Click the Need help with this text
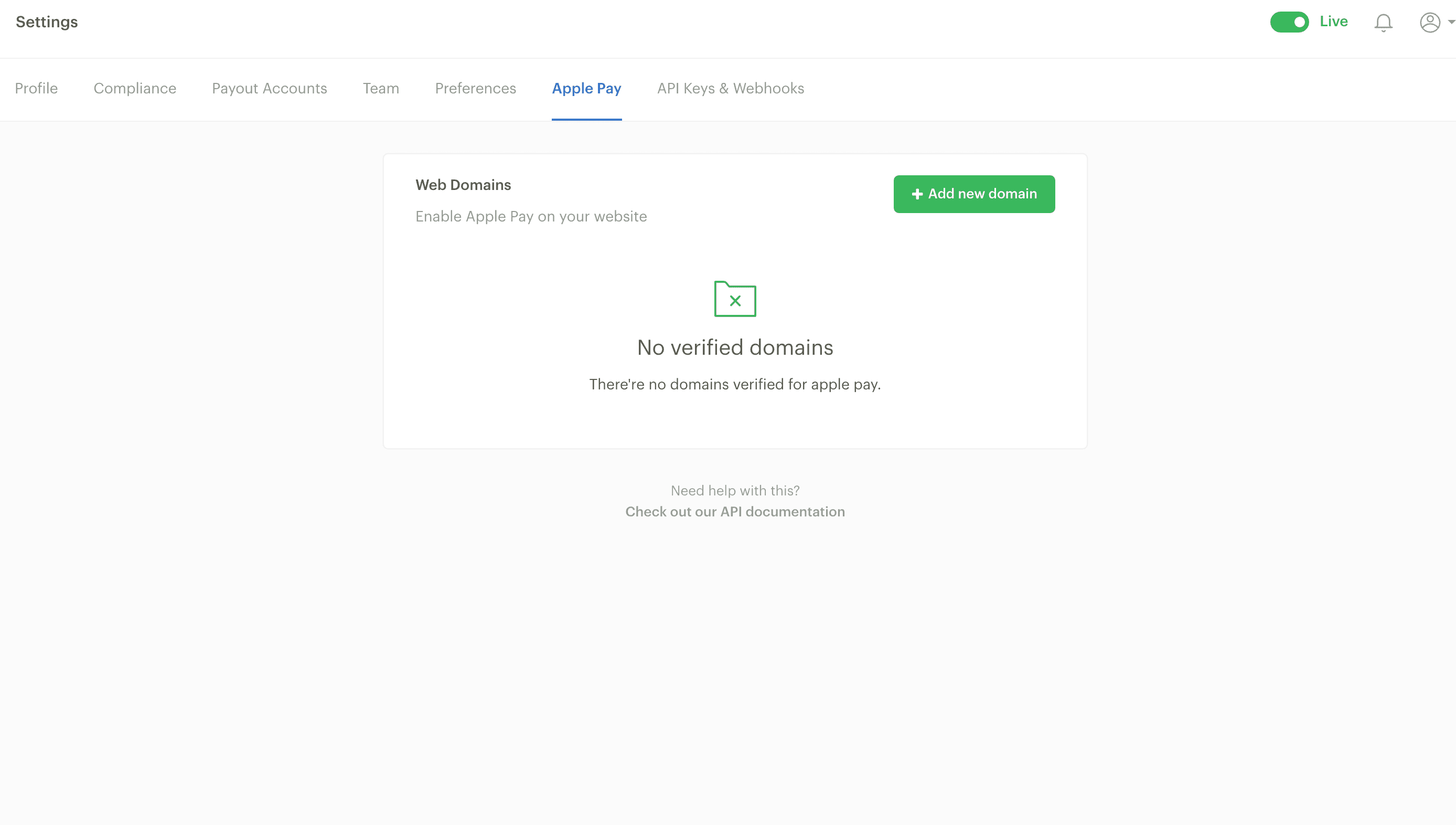1456x825 pixels. point(735,491)
